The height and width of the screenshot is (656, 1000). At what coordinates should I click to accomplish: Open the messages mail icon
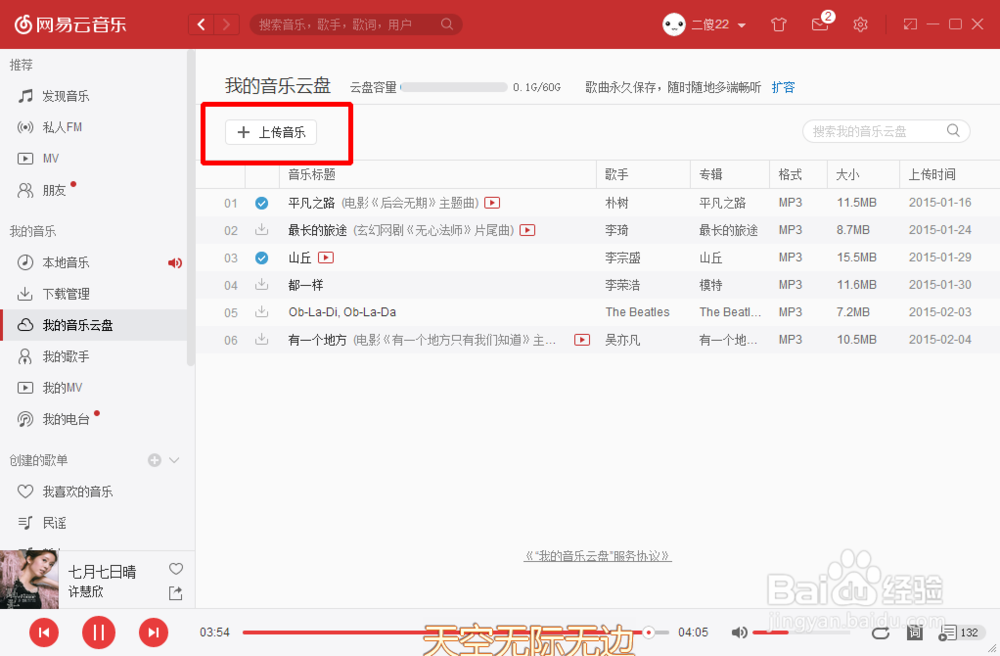click(x=820, y=25)
